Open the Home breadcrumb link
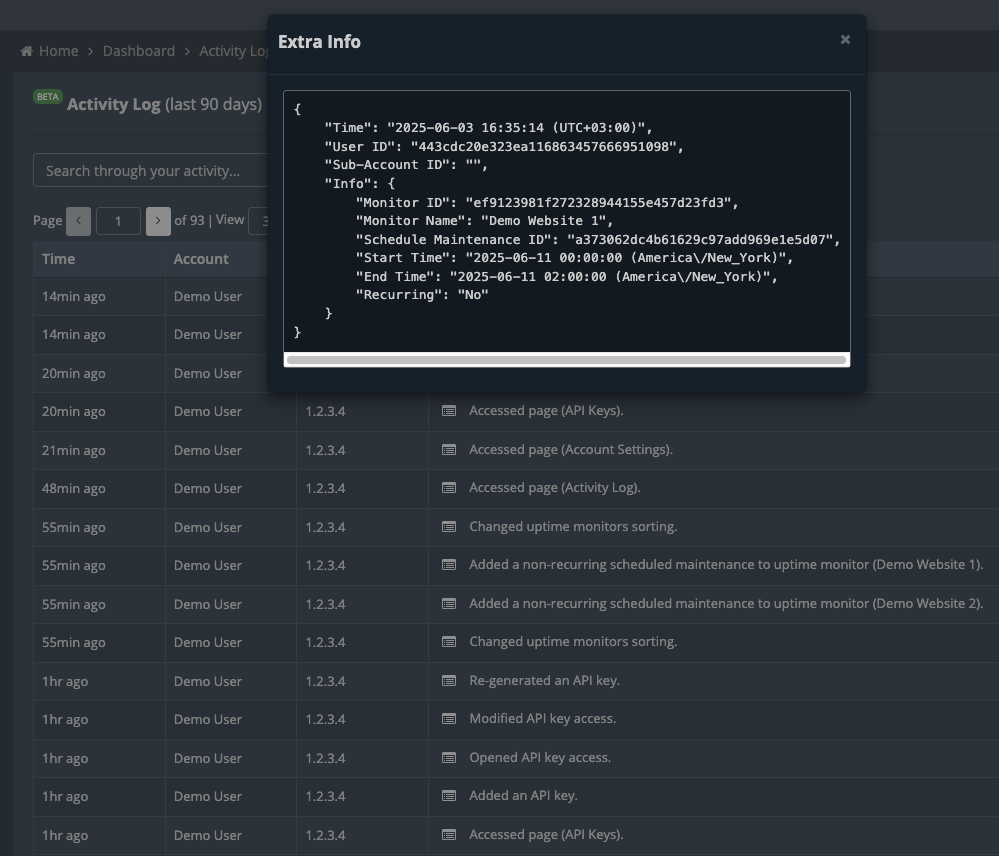Image resolution: width=999 pixels, height=856 pixels. click(x=59, y=51)
